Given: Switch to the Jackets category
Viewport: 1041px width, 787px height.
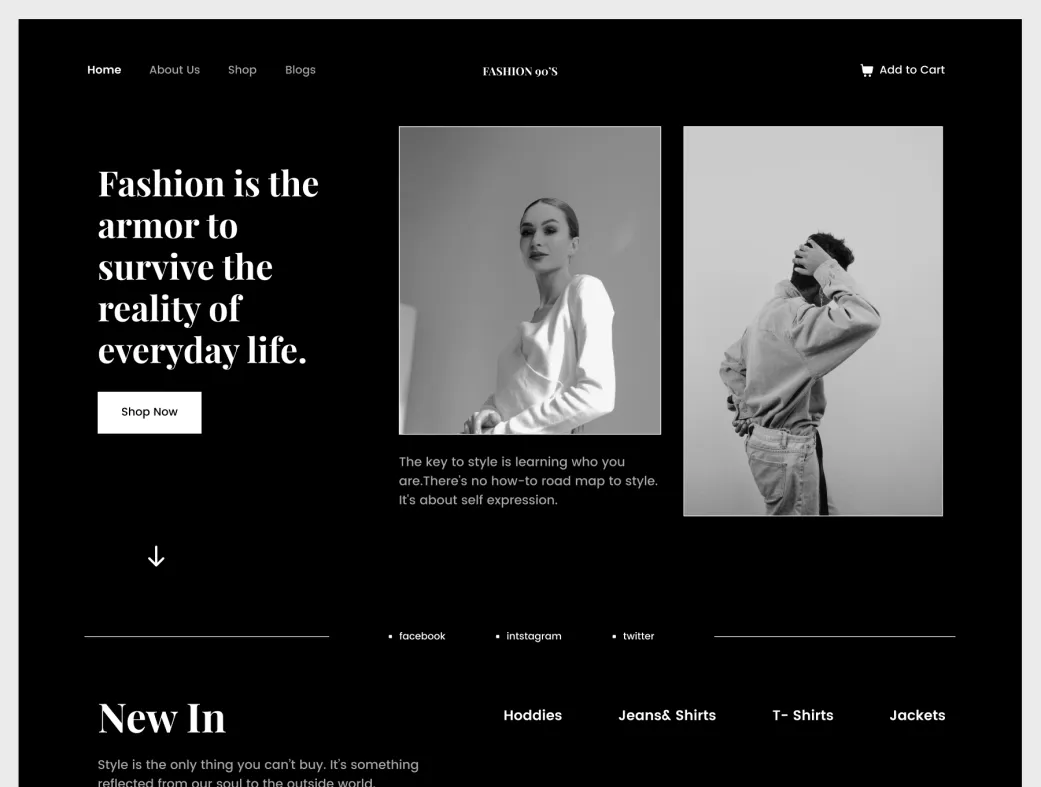Looking at the screenshot, I should (x=918, y=715).
